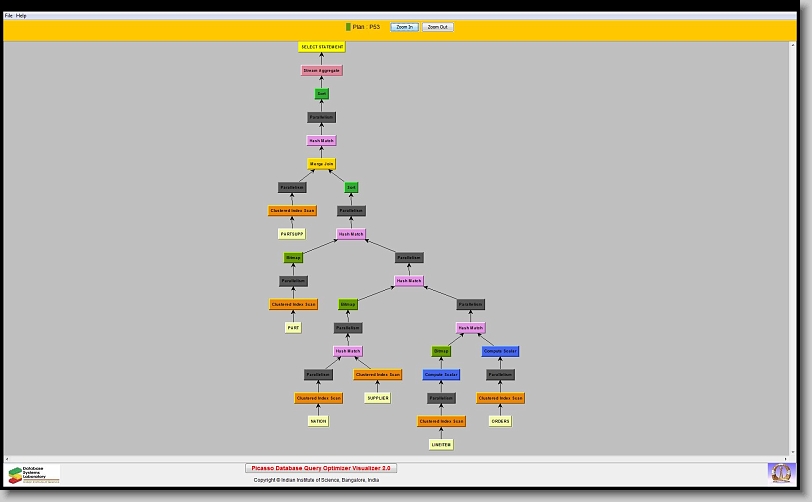Click the Picasso Database Query Optimizer Visualizer label
The height and width of the screenshot is (502, 812).
coord(321,468)
